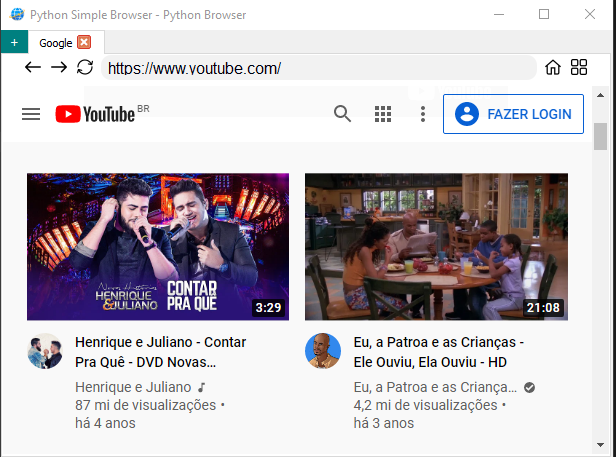Click scrollbar down arrow
This screenshot has width=616, height=457.
point(600,445)
